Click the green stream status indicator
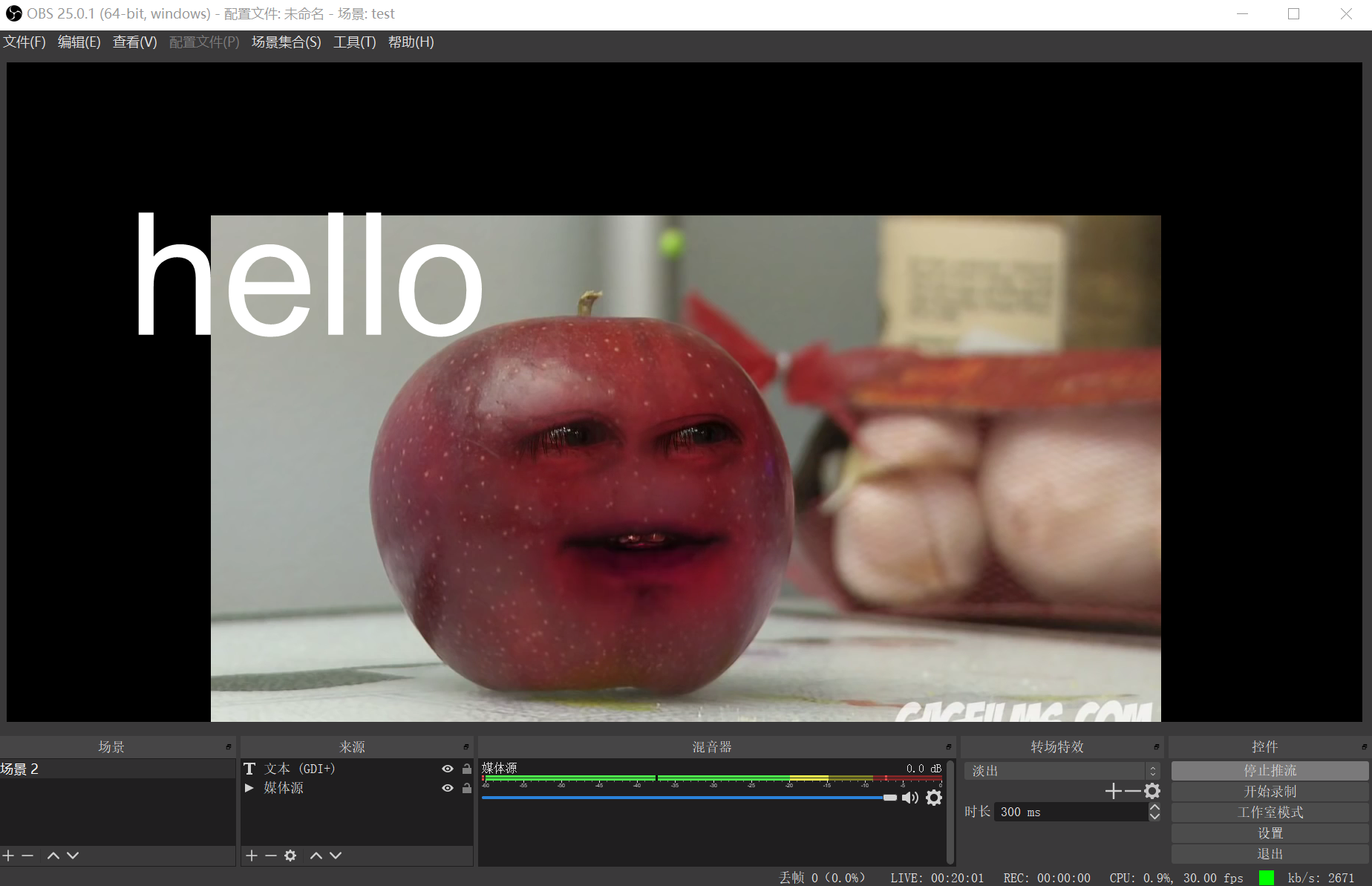 coord(1267,878)
